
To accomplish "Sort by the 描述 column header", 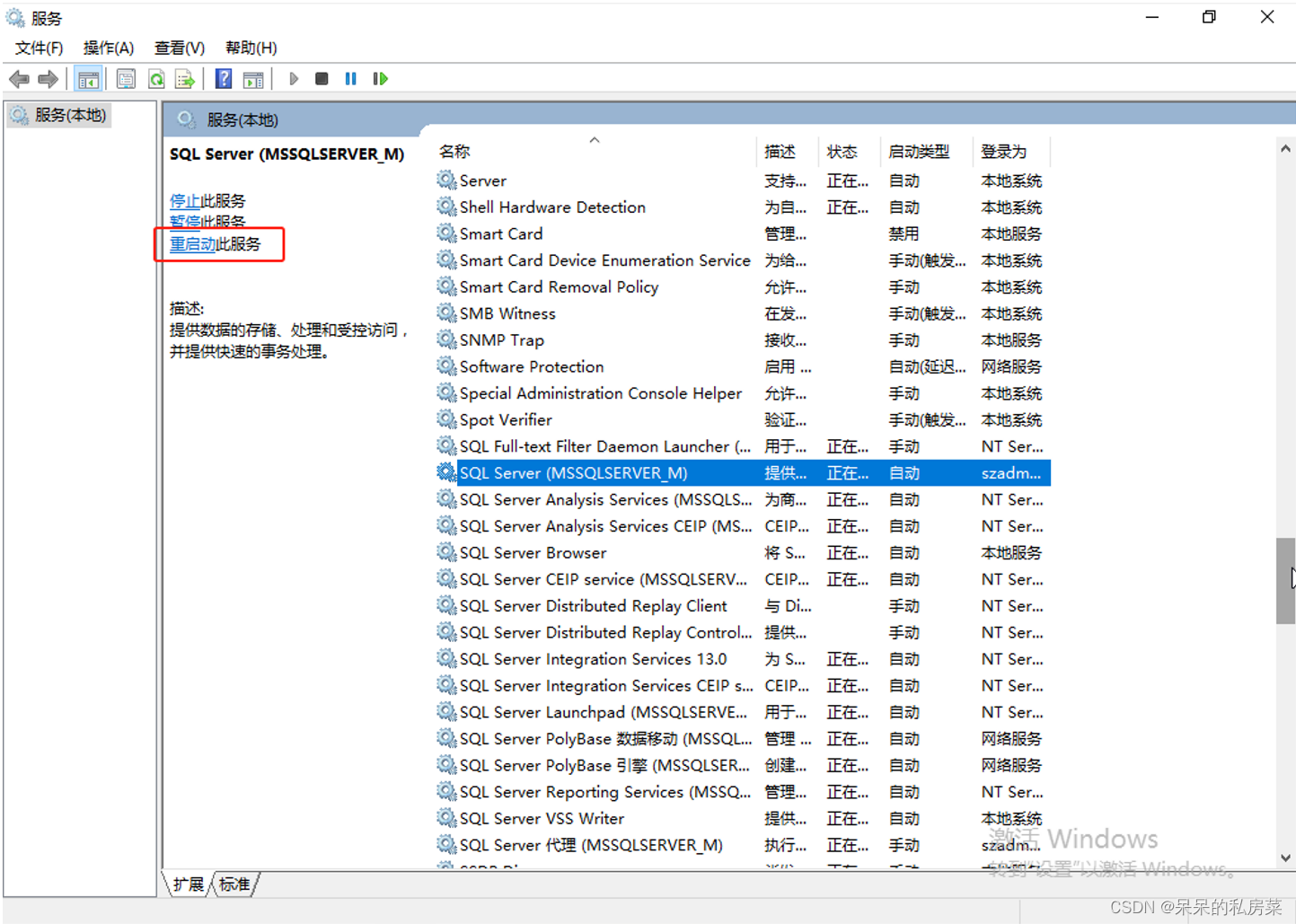I will coord(780,152).
